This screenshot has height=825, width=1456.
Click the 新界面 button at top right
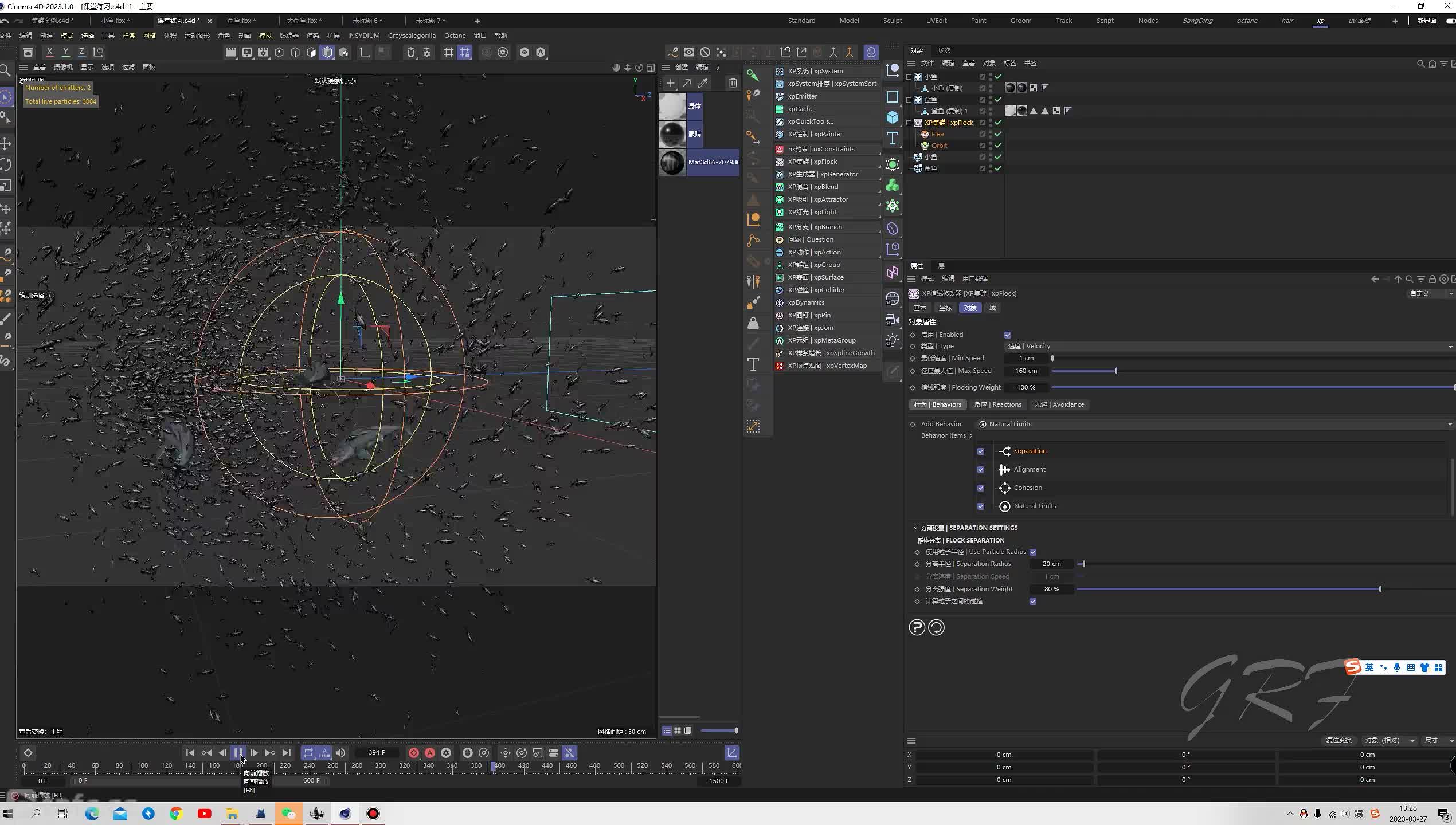pos(1426,21)
